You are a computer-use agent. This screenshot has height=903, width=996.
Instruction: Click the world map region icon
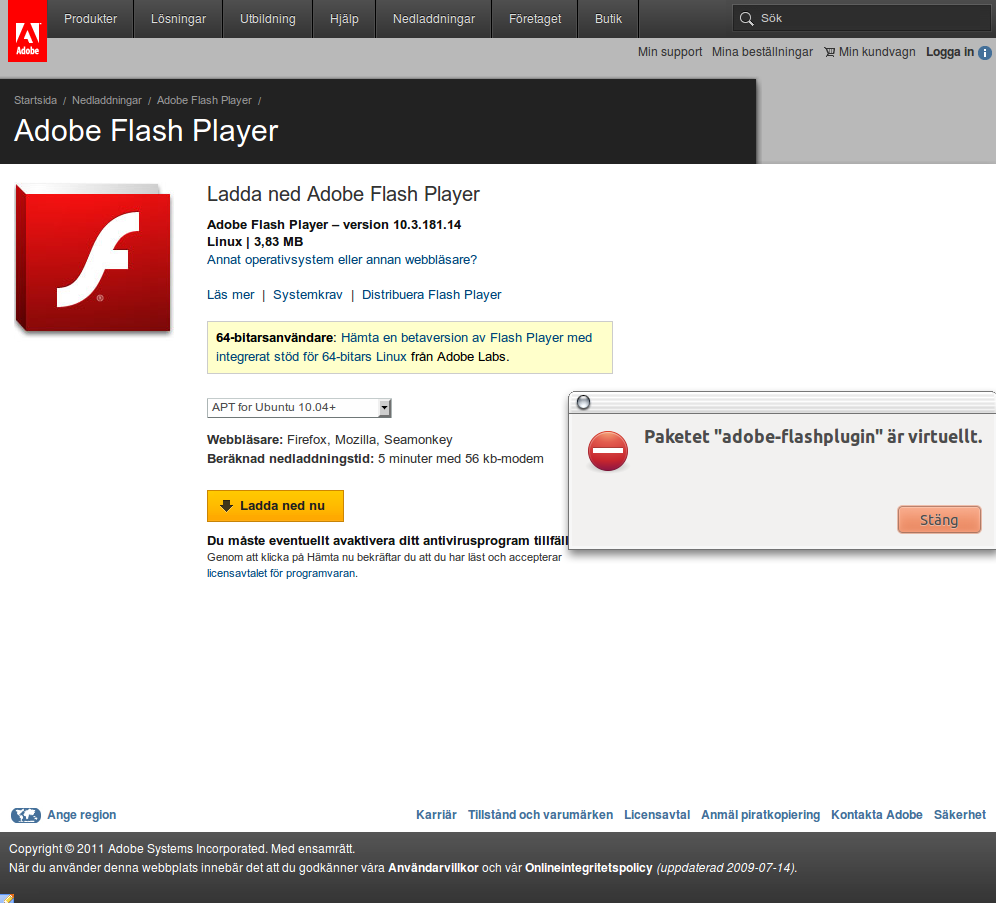pyautogui.click(x=26, y=815)
